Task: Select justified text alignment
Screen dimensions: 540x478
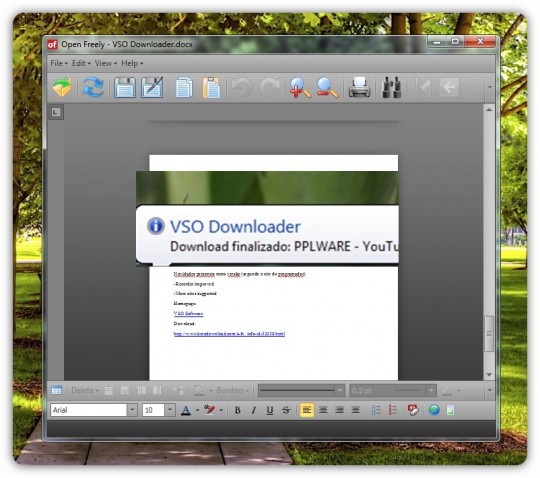Action: point(355,410)
